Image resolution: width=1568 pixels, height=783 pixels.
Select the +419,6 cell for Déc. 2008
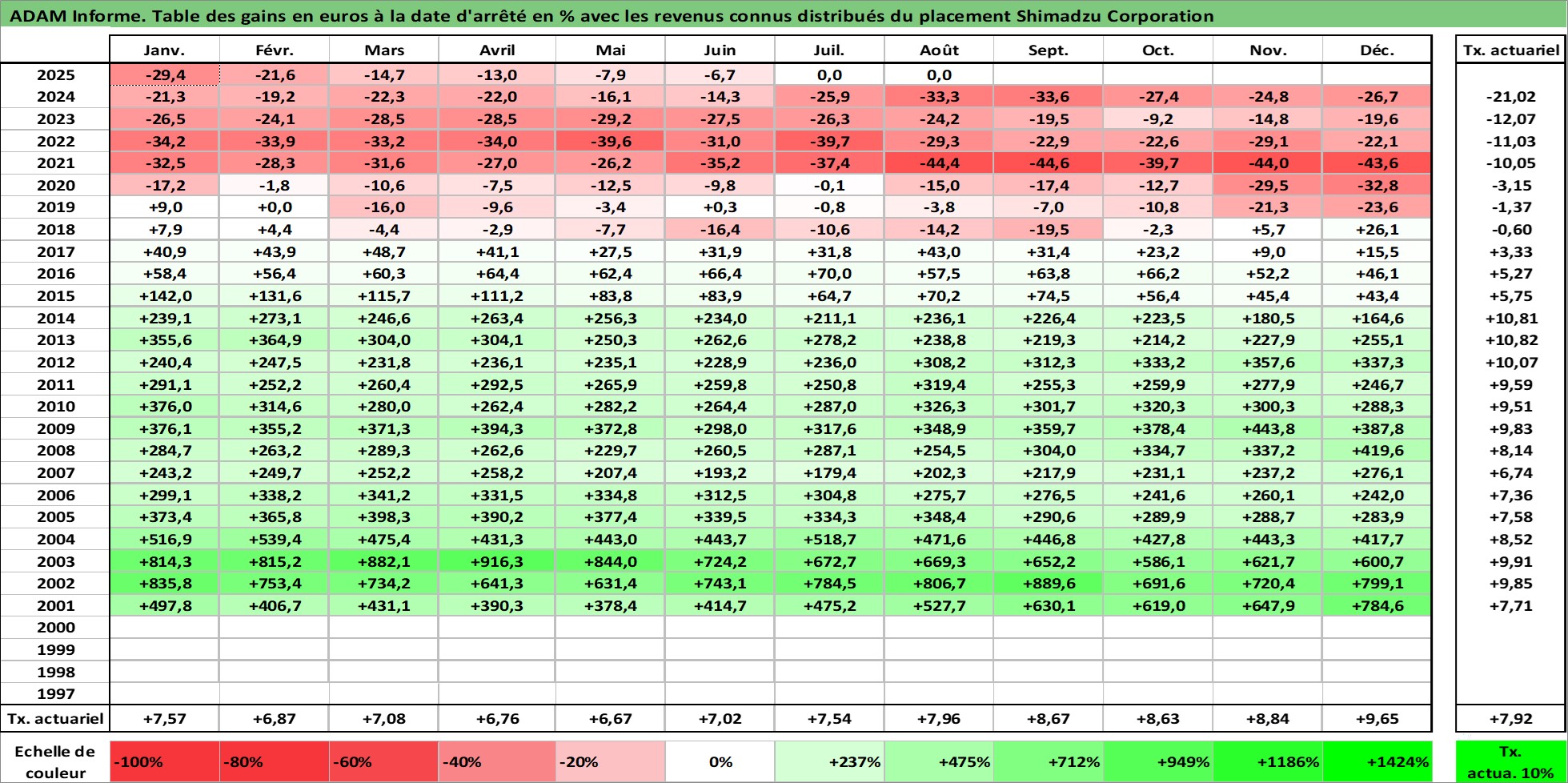1377,451
